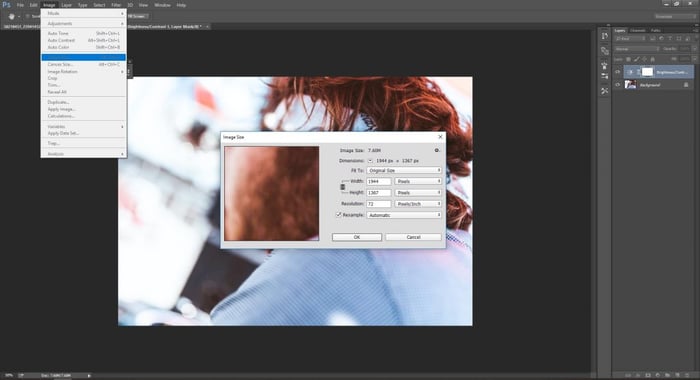Toggle the Scroll All Windows checkbox in options bar

[28, 16]
